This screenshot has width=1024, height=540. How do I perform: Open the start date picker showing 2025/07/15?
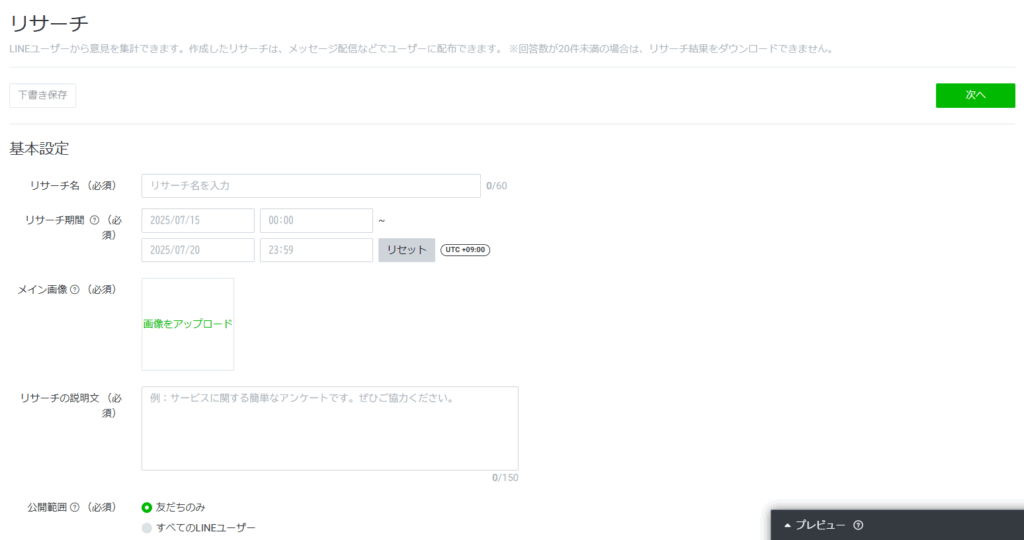click(198, 220)
